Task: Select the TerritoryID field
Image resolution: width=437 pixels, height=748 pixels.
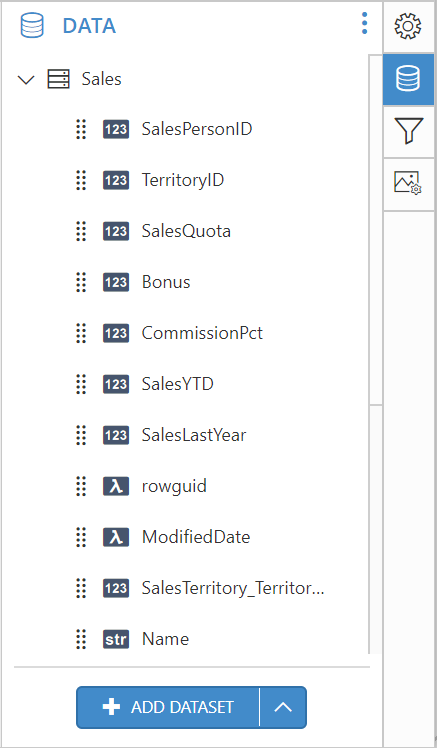Action: (x=183, y=180)
